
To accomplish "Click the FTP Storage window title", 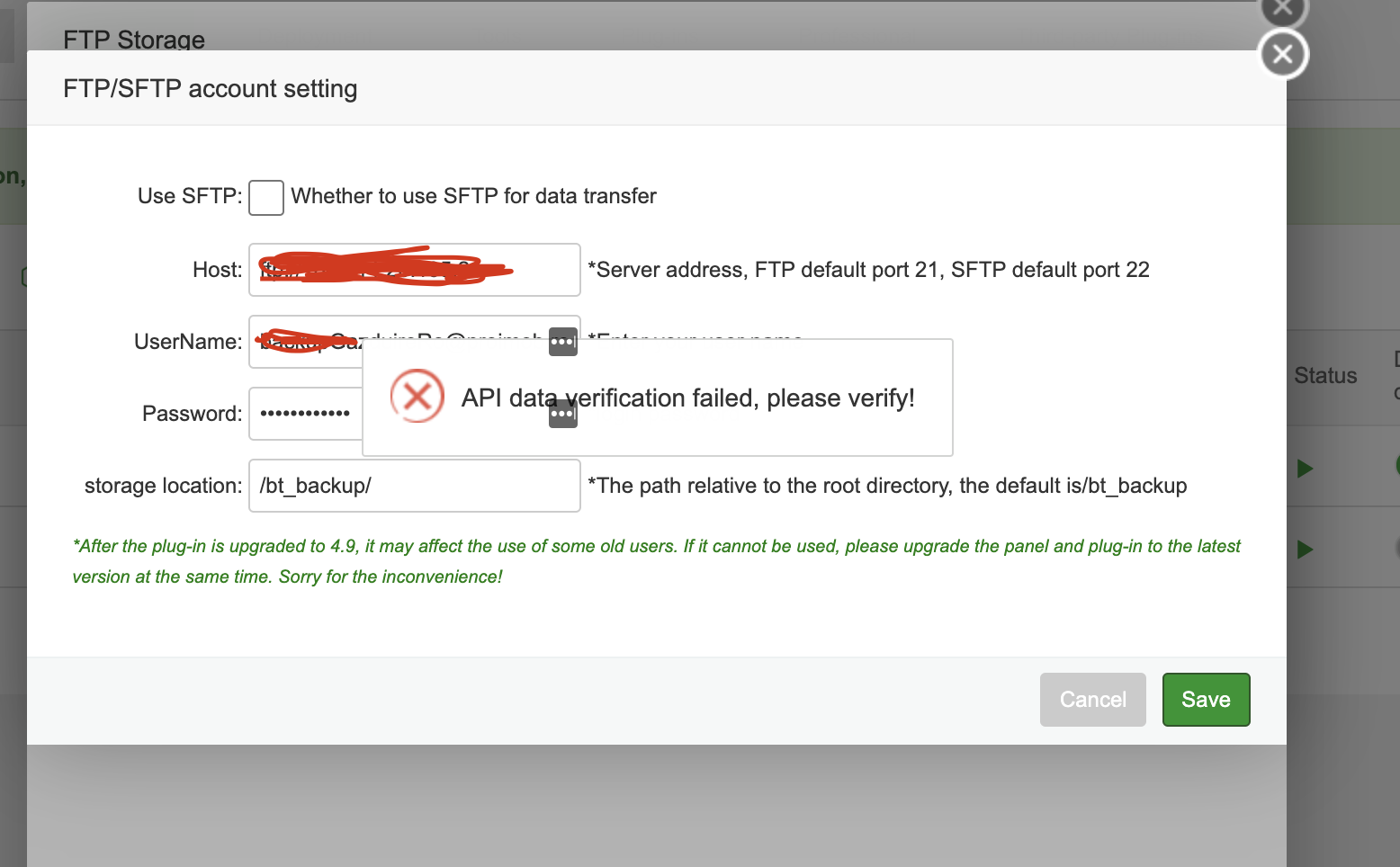I will [134, 40].
